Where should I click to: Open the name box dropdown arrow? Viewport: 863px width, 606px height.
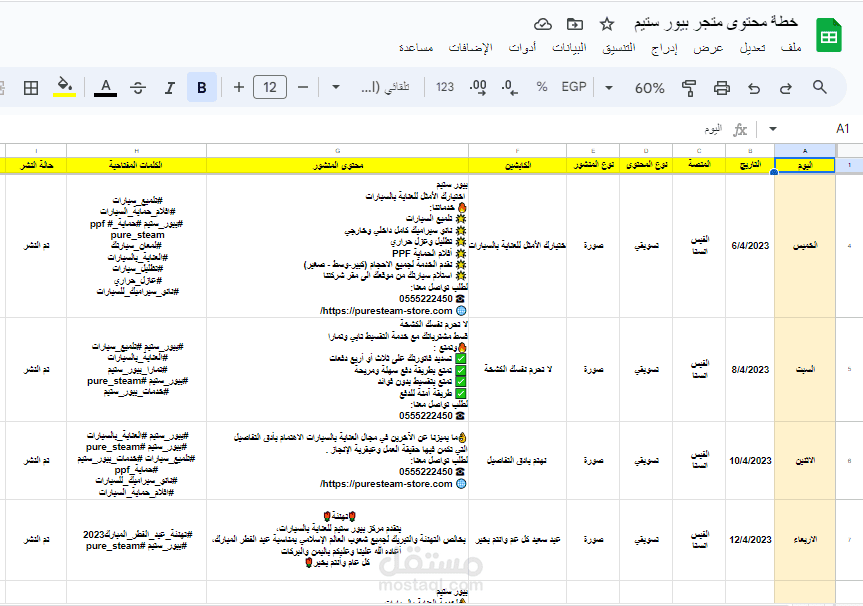[x=773, y=129]
